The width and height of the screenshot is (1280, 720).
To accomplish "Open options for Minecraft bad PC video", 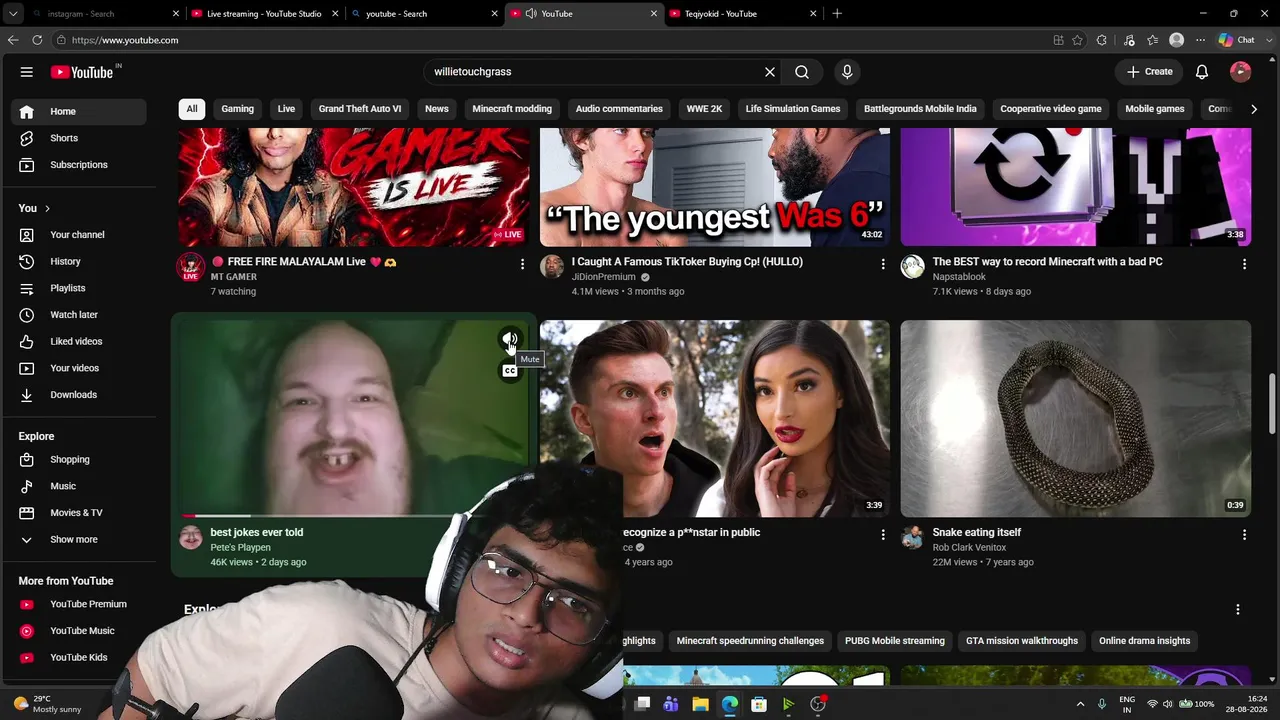I will coord(1244,264).
